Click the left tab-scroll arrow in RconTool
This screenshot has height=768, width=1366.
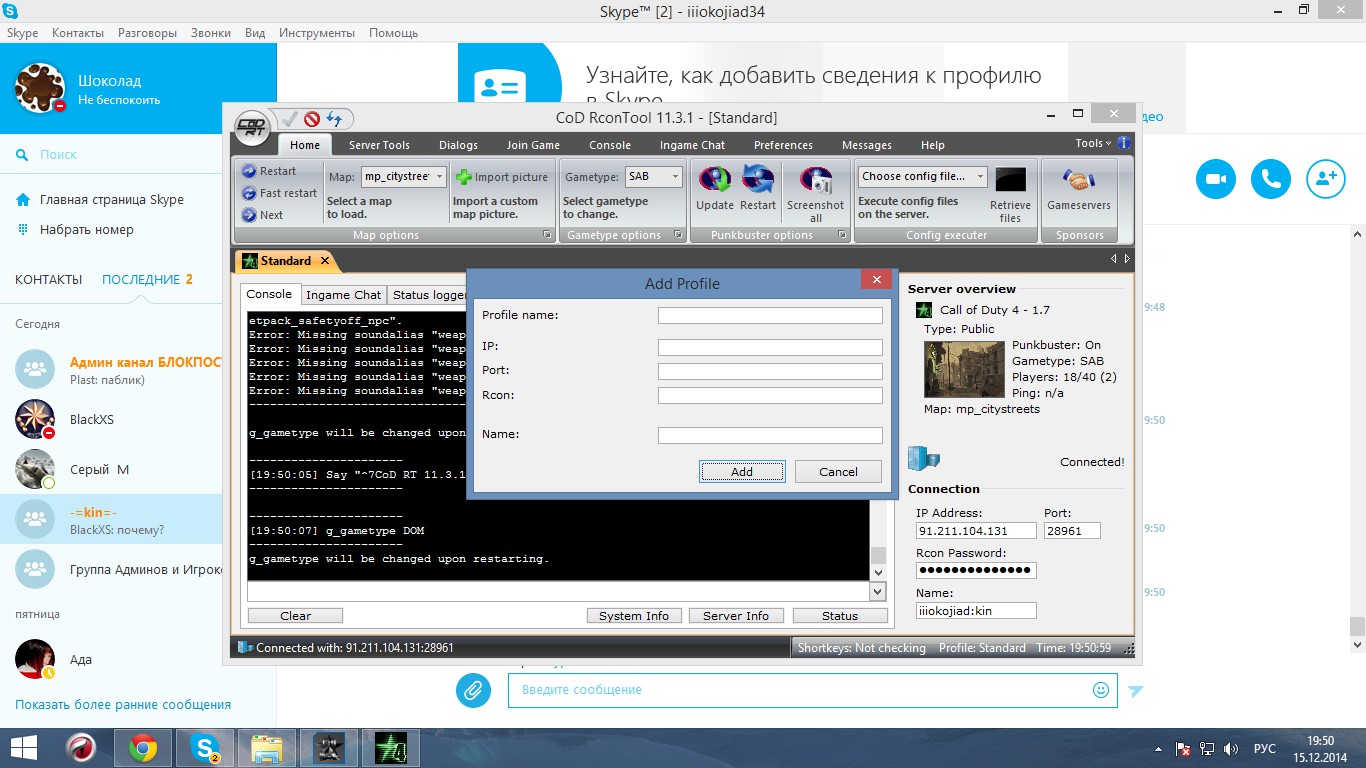[x=1115, y=259]
